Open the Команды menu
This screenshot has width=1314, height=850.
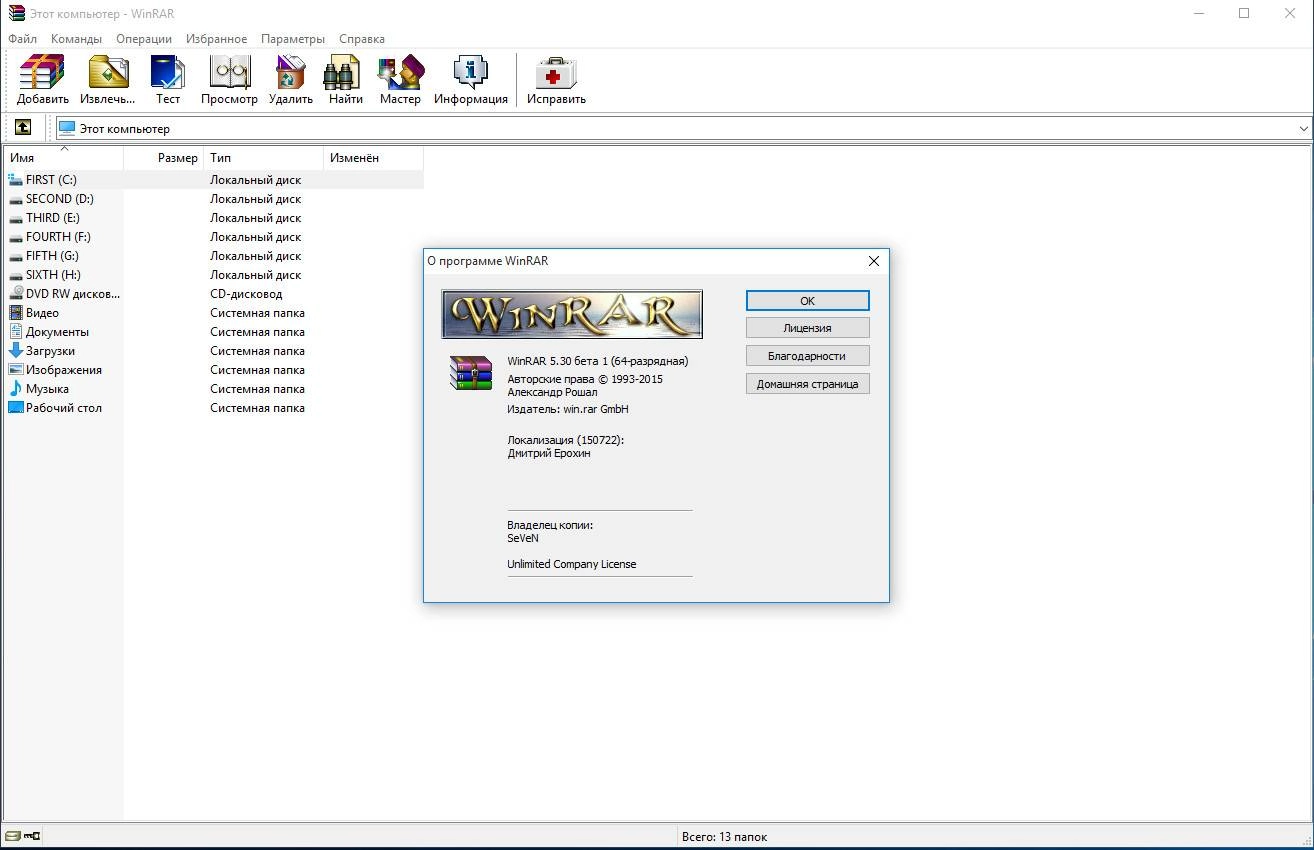77,39
